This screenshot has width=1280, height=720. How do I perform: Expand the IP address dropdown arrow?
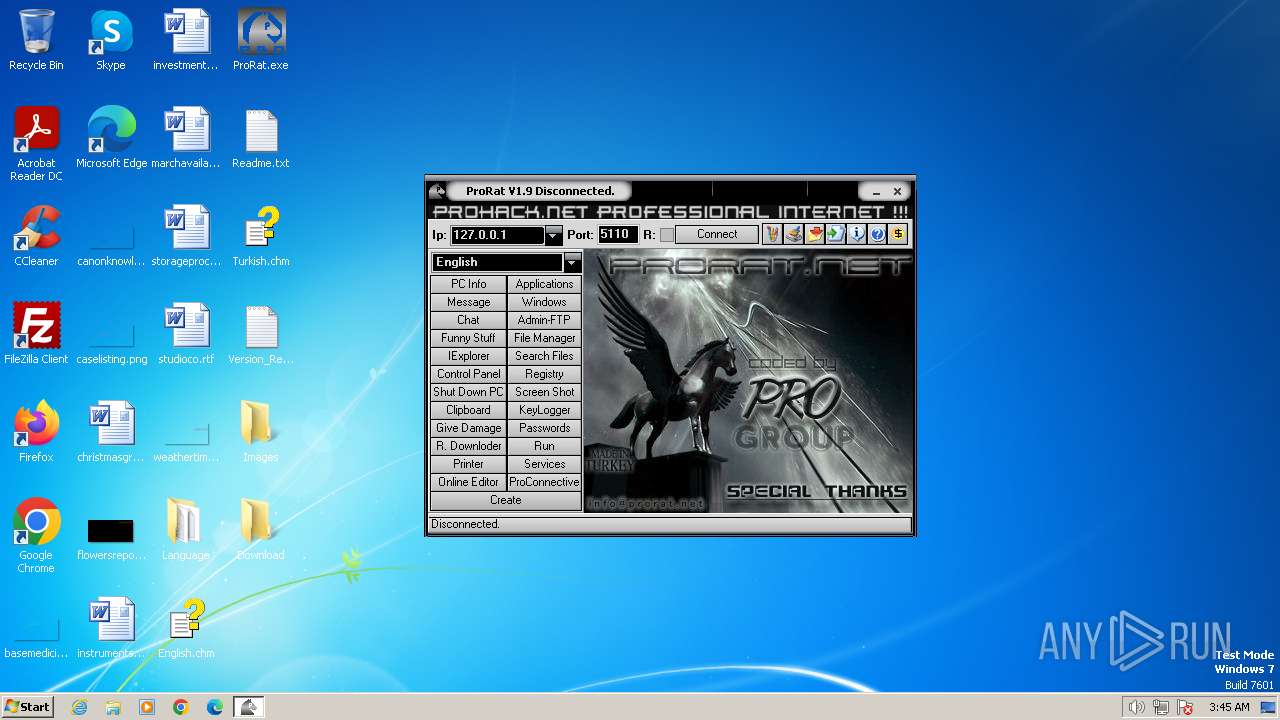[553, 235]
